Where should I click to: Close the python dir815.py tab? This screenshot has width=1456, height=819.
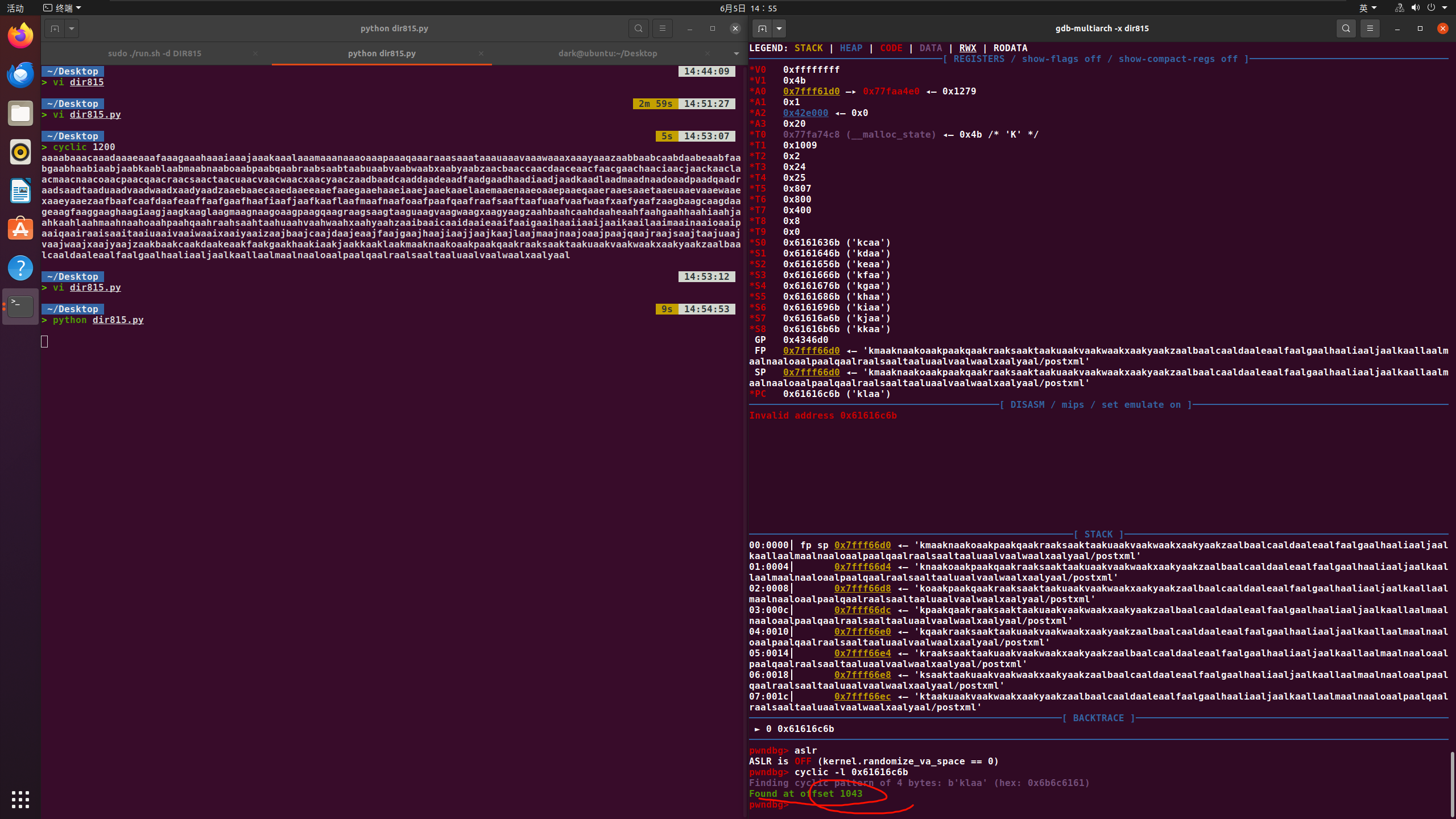tap(481, 53)
